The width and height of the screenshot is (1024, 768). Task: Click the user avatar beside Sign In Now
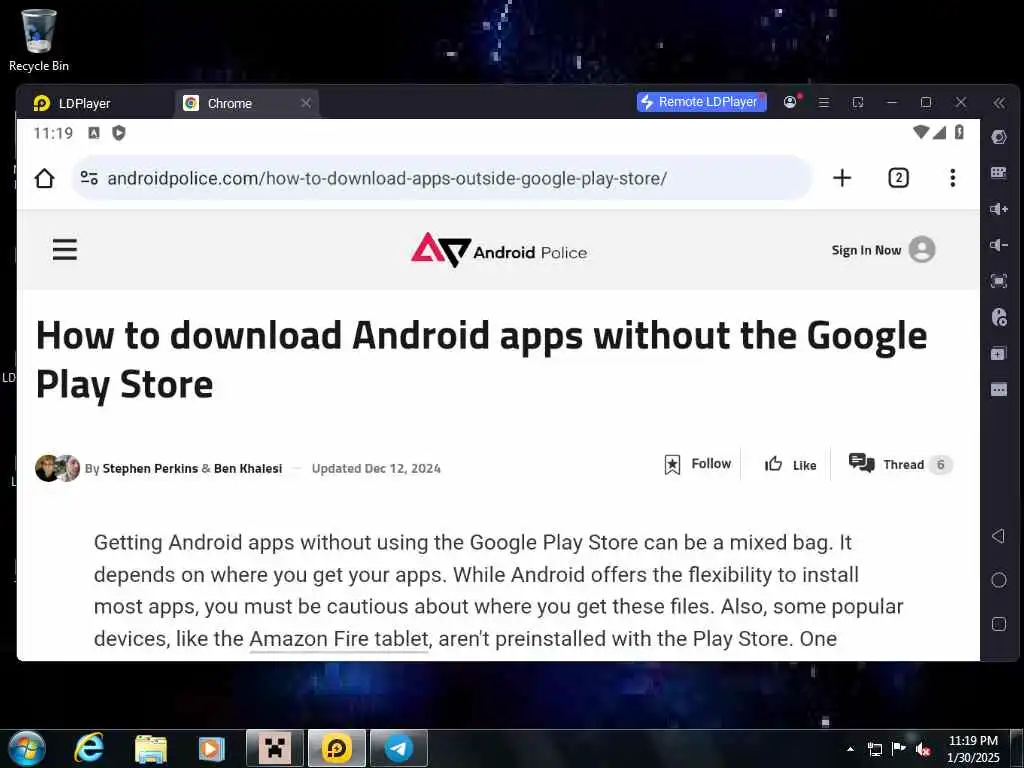pyautogui.click(x=921, y=249)
